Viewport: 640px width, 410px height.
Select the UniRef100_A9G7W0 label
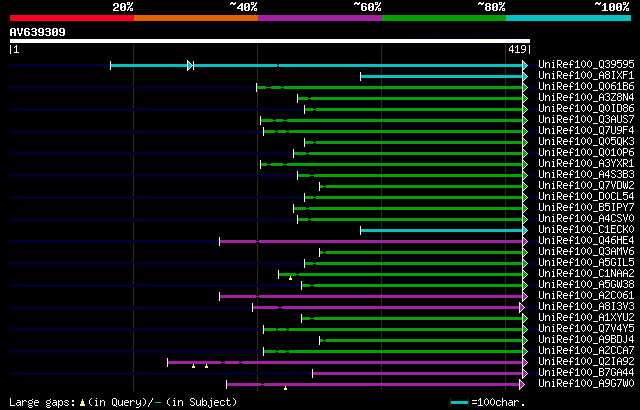[586, 384]
